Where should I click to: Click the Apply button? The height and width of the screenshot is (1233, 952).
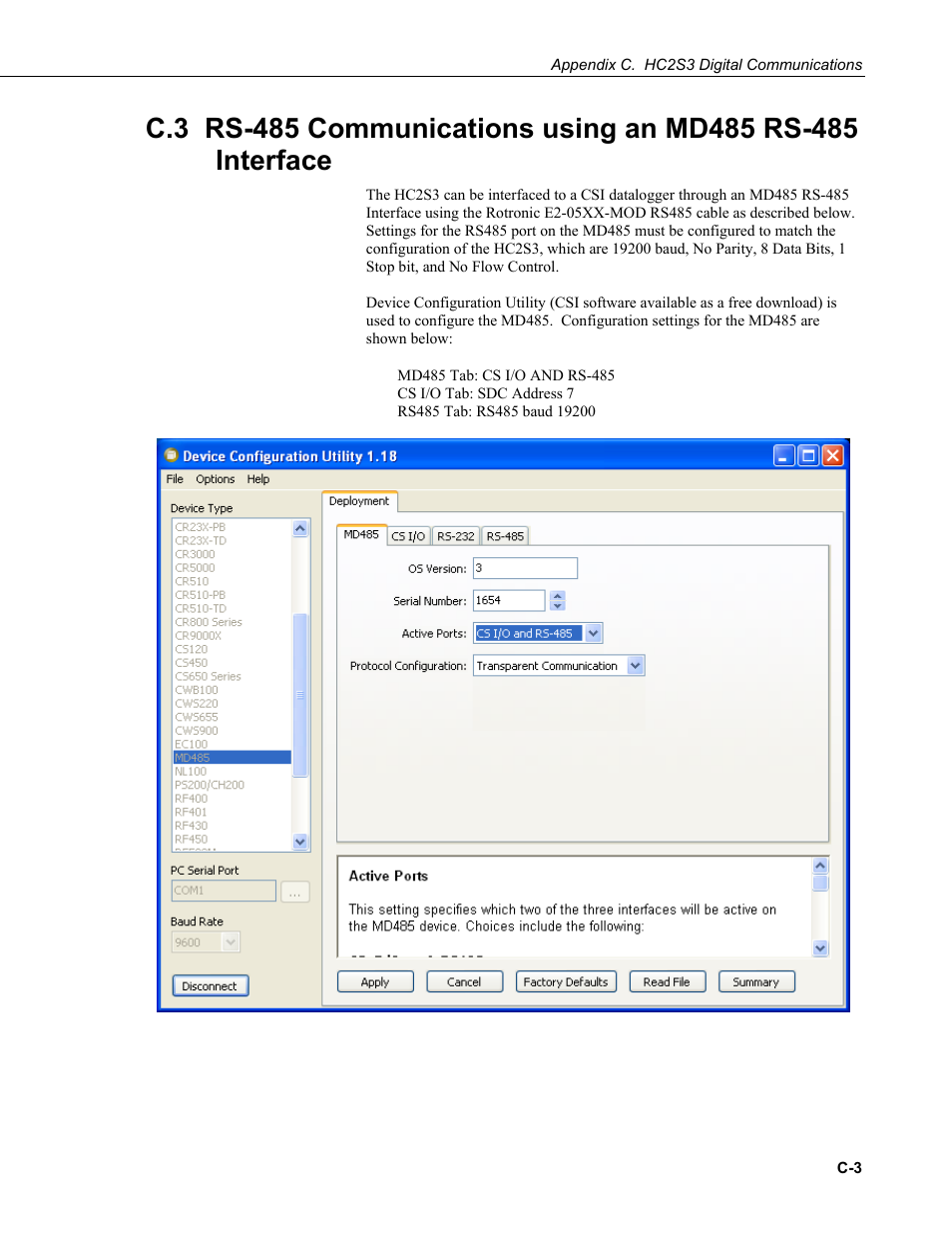click(x=375, y=981)
